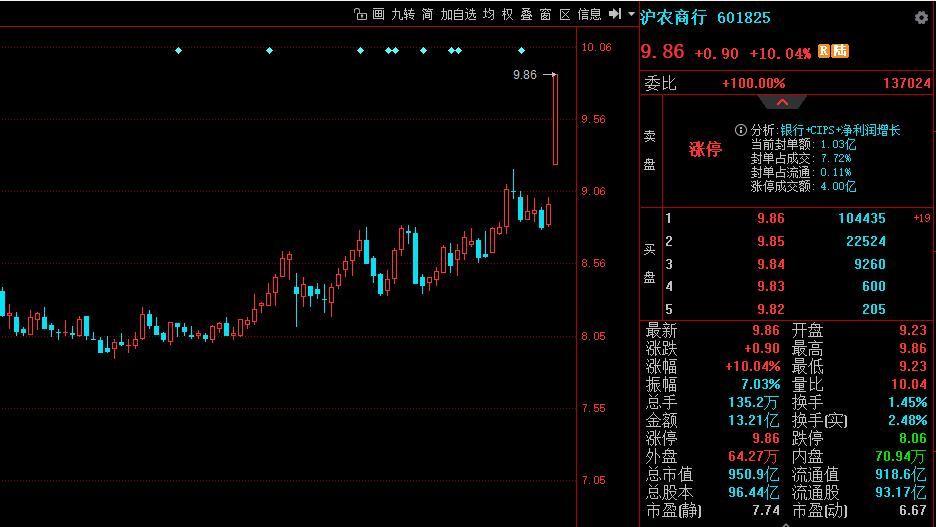Toggle the 九转 indicator
936x527 pixels.
pyautogui.click(x=403, y=14)
